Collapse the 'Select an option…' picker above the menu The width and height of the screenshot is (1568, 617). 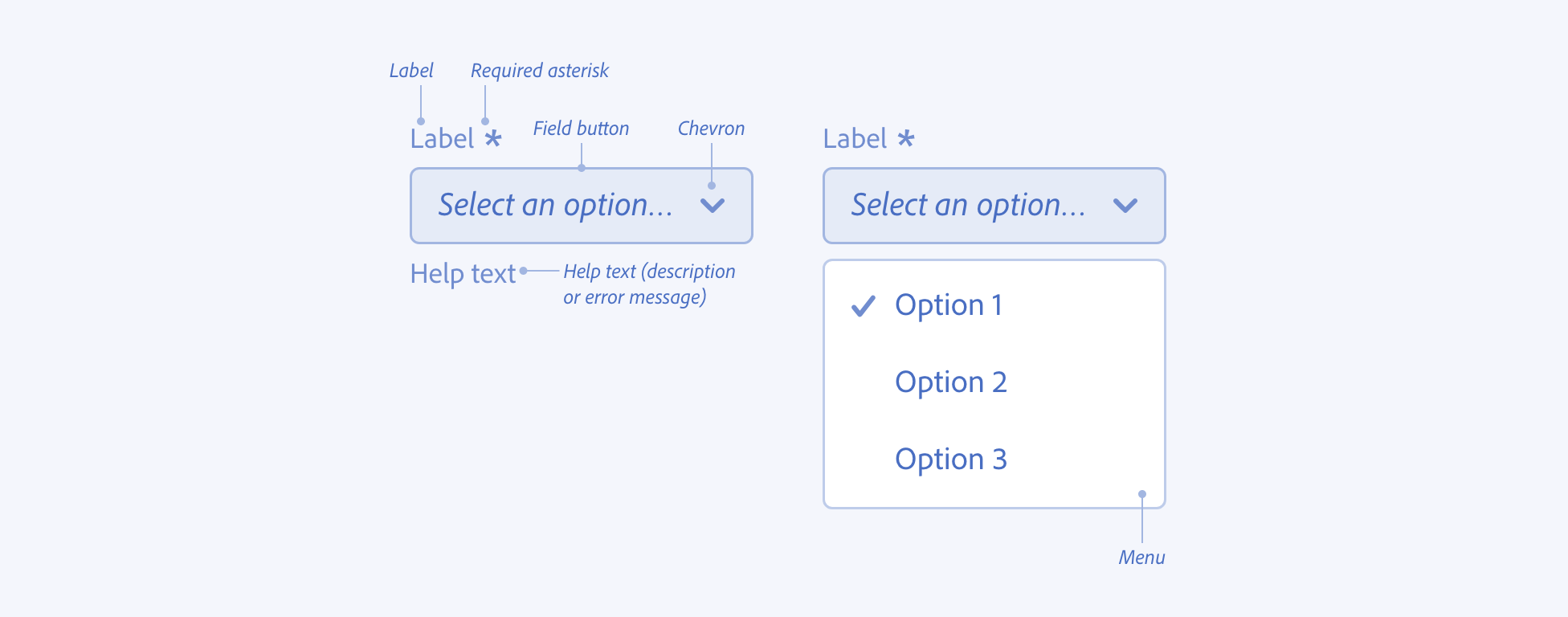point(969,206)
